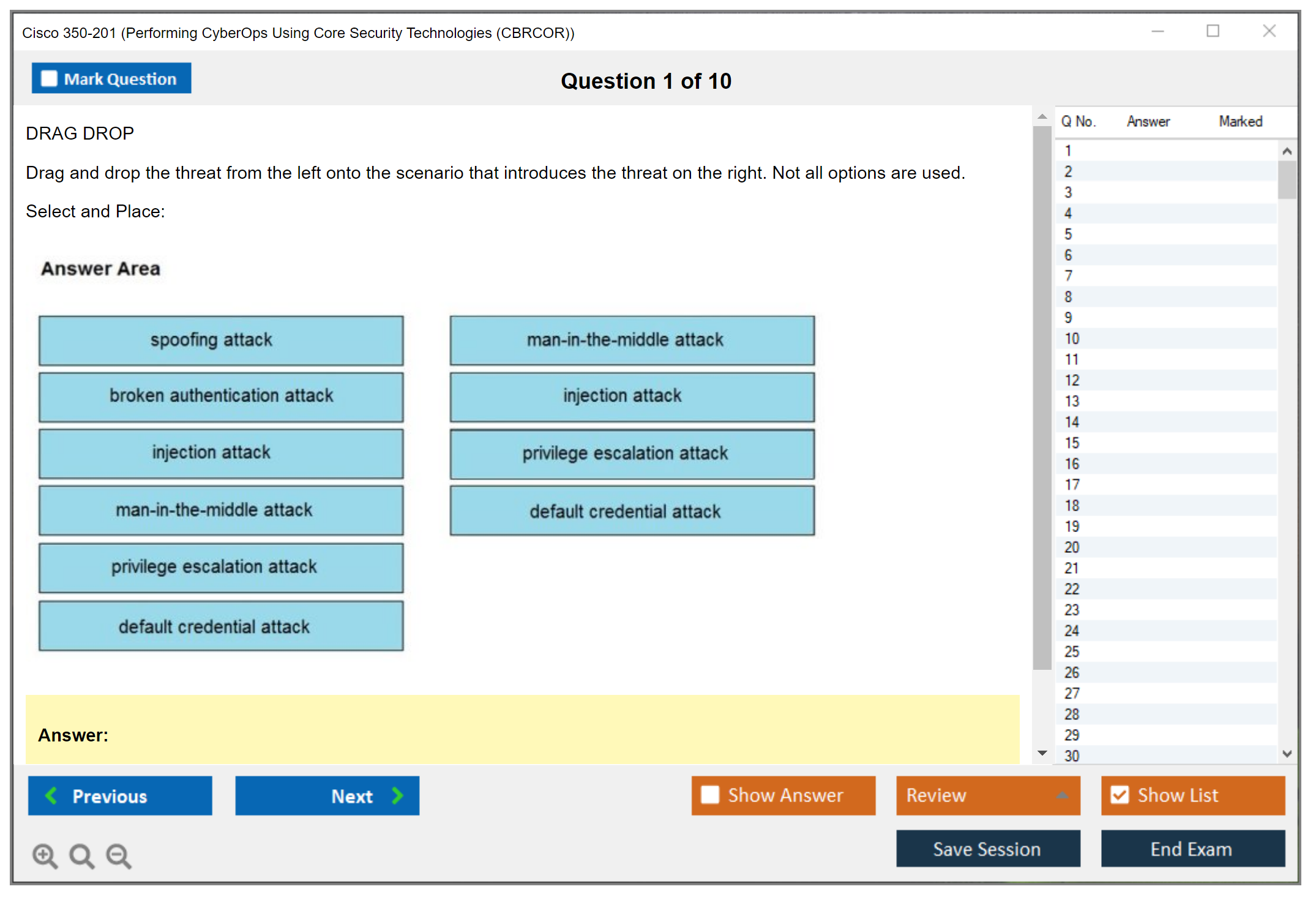Toggle the Show Answer checkbox
Viewport: 1316px width, 900px height.
[710, 795]
